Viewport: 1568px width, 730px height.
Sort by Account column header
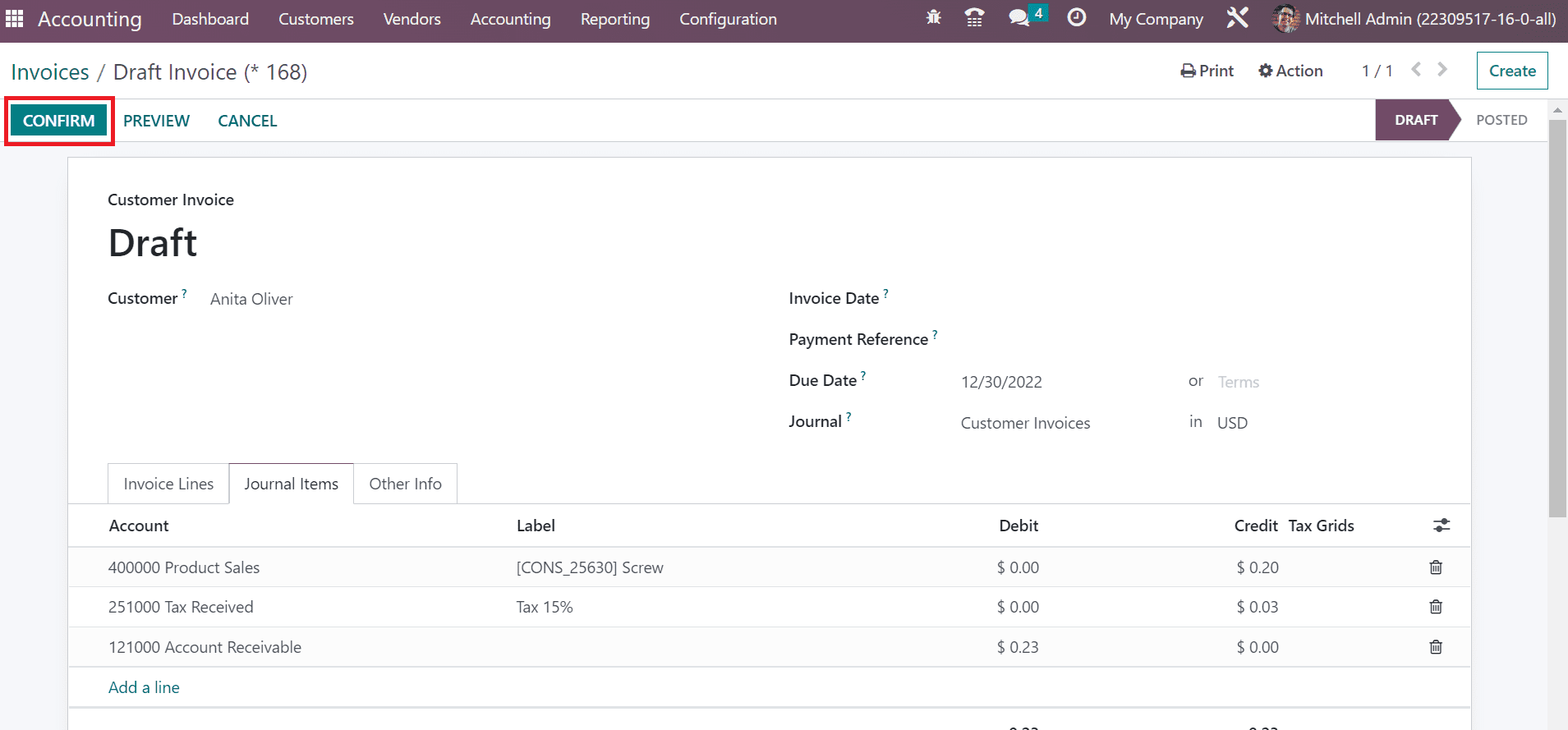tap(139, 526)
